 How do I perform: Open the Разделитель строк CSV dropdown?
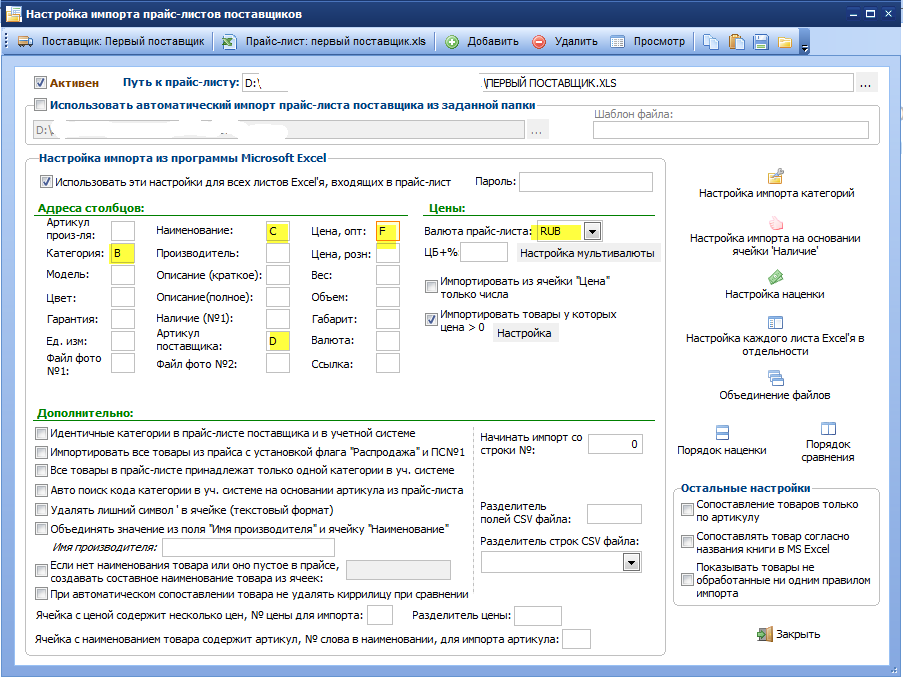(632, 562)
